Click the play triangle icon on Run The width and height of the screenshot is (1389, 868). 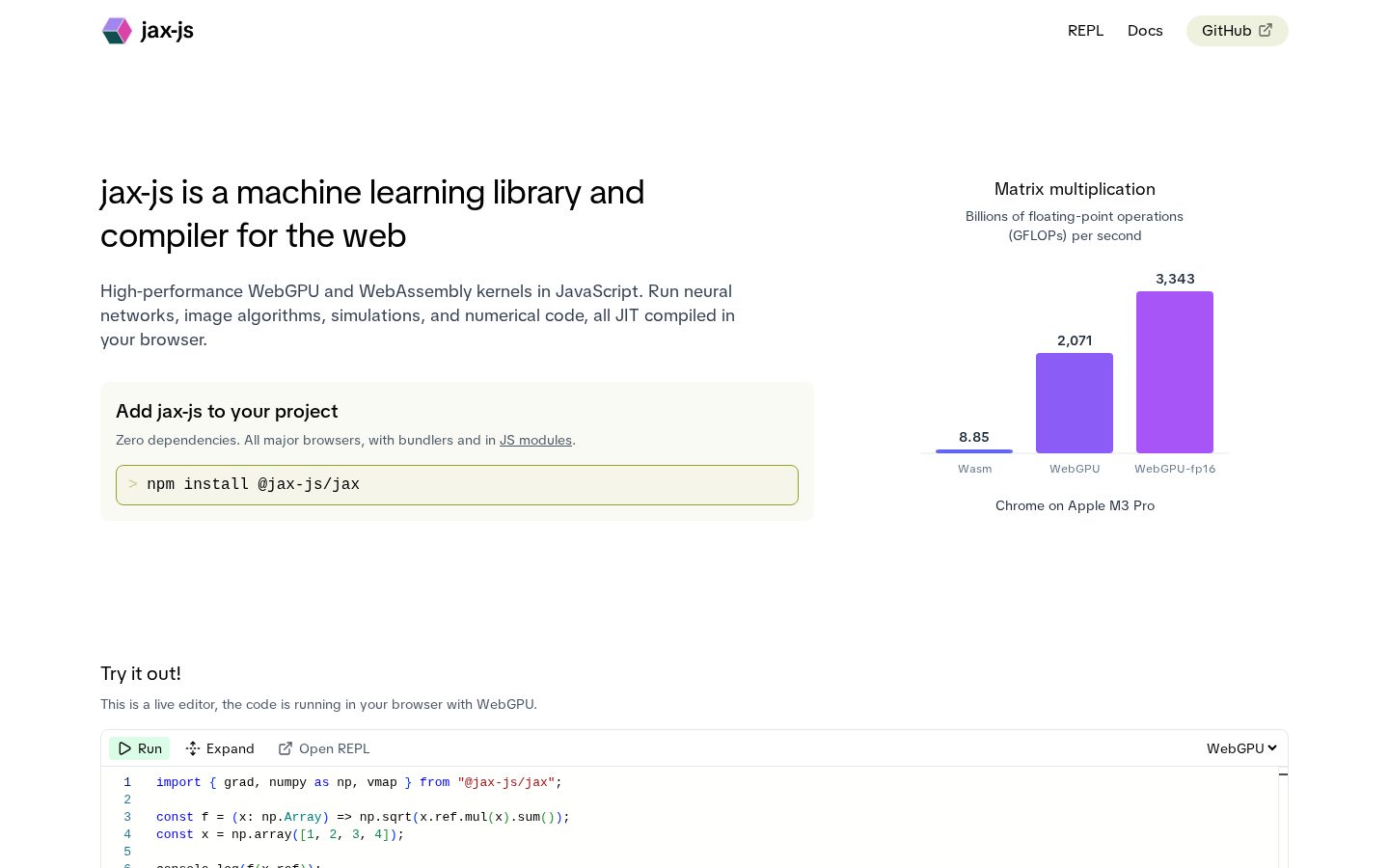(x=124, y=748)
